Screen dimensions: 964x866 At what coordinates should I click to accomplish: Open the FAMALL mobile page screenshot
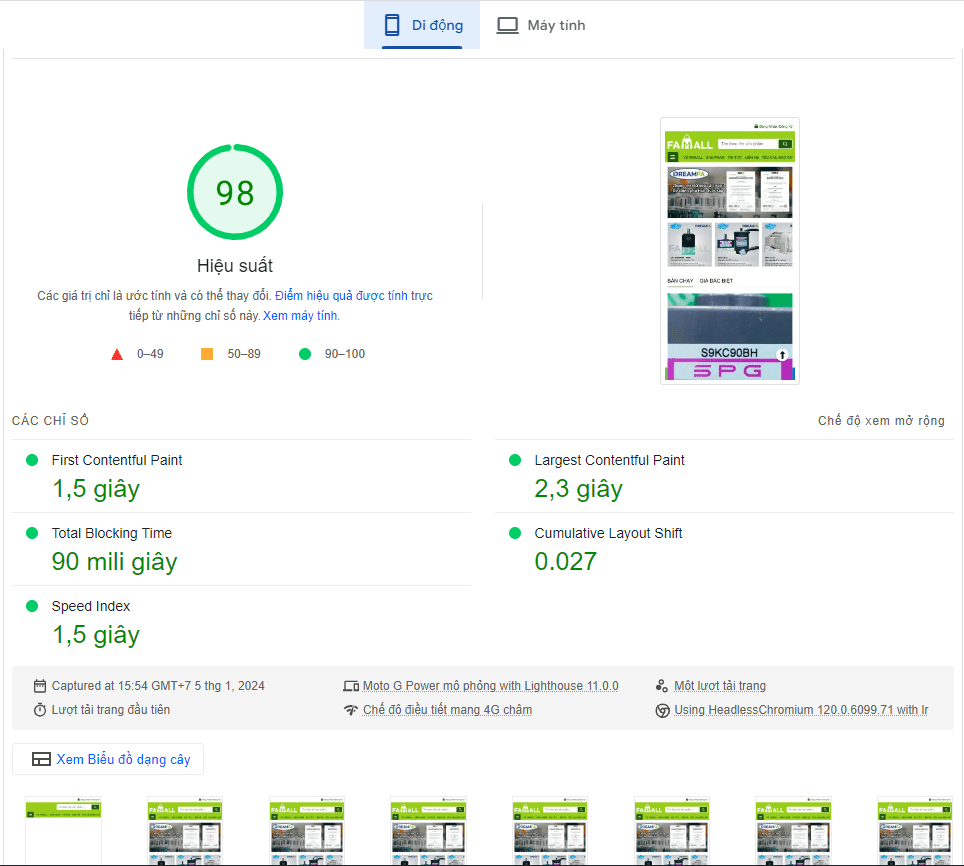[x=730, y=251]
